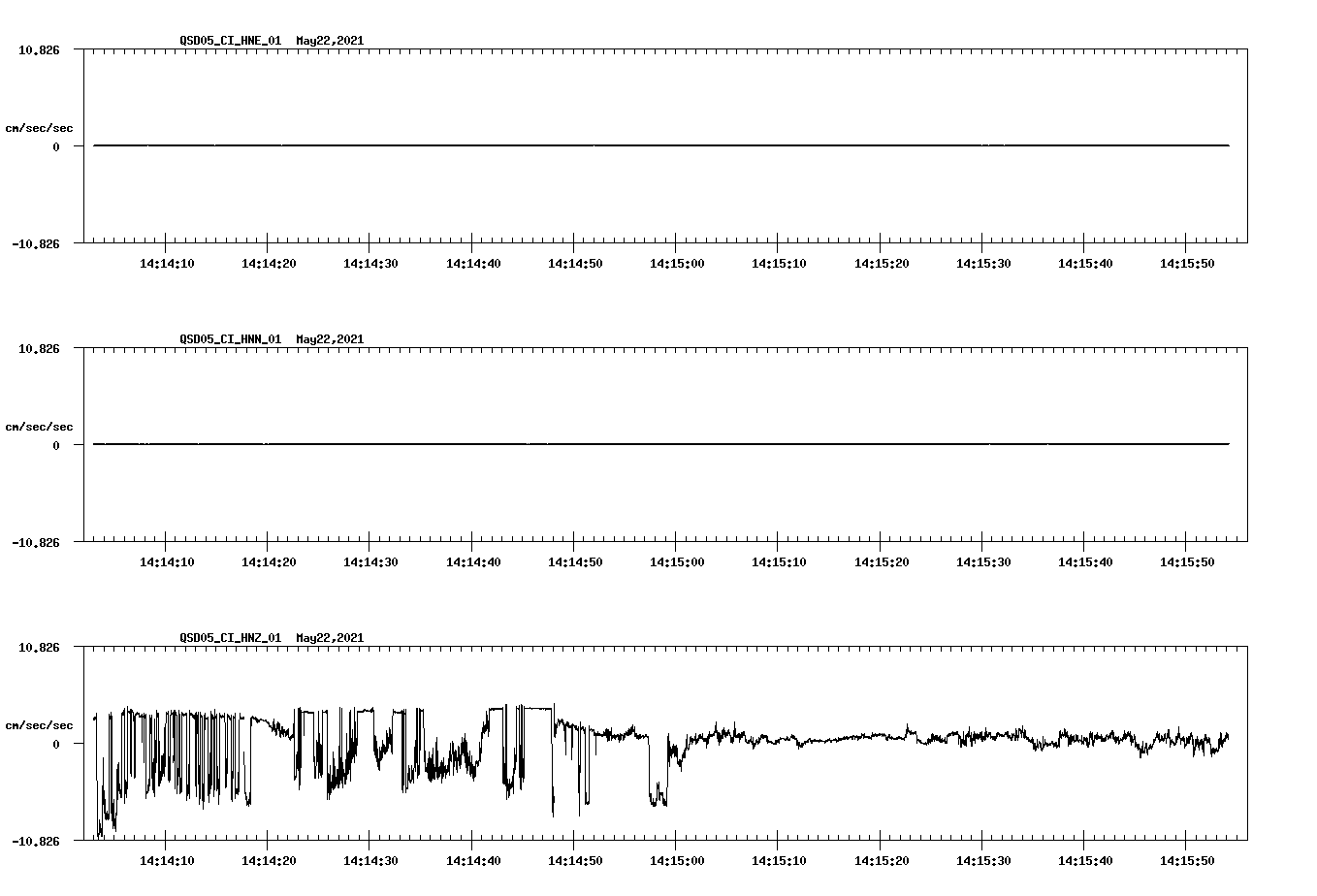
Task: Click the -10.826 lower axis value on HNZ plot
Action: [x=35, y=840]
